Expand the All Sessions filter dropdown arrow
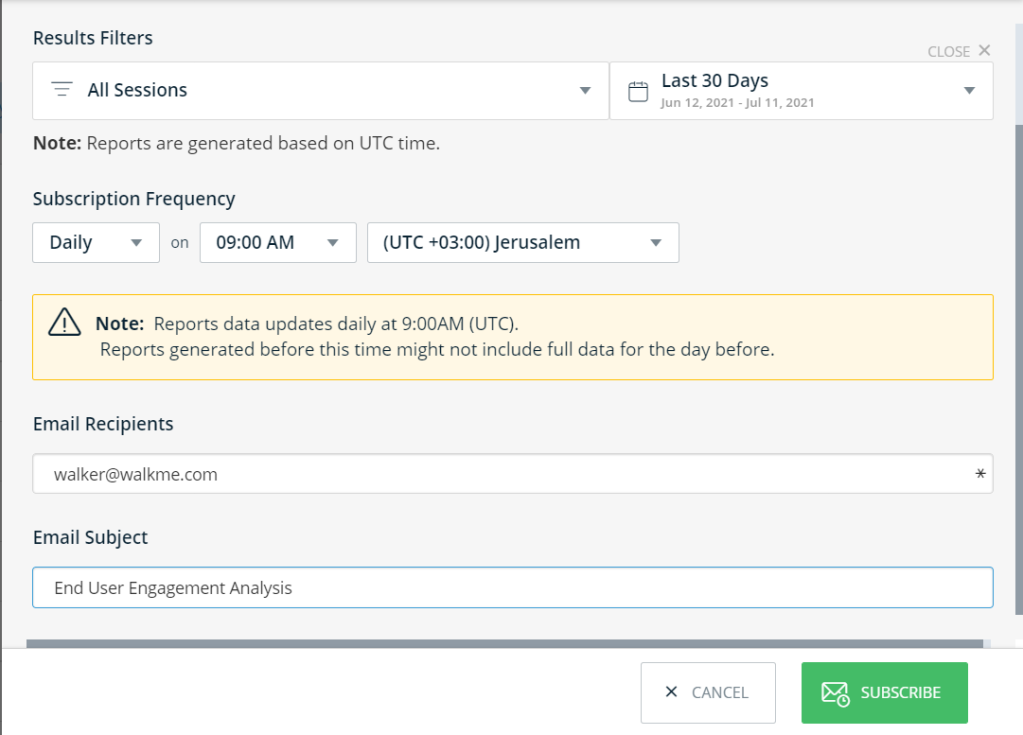 [x=585, y=91]
